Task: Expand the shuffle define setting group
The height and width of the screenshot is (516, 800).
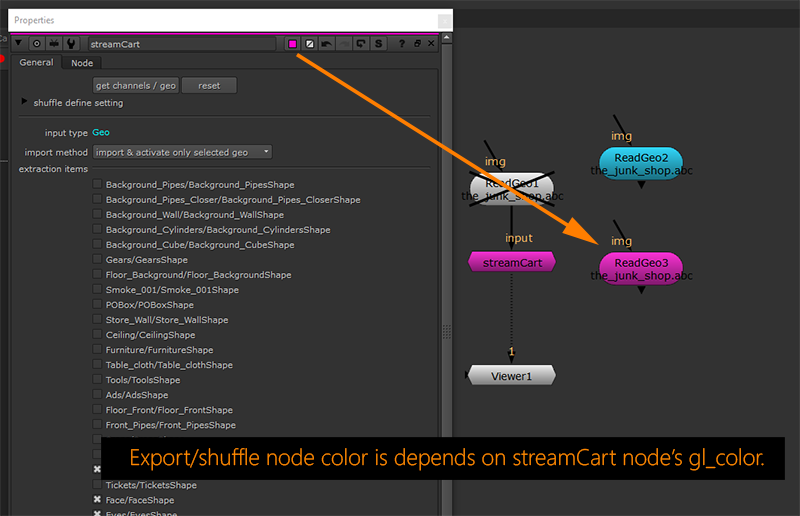Action: pyautogui.click(x=24, y=102)
